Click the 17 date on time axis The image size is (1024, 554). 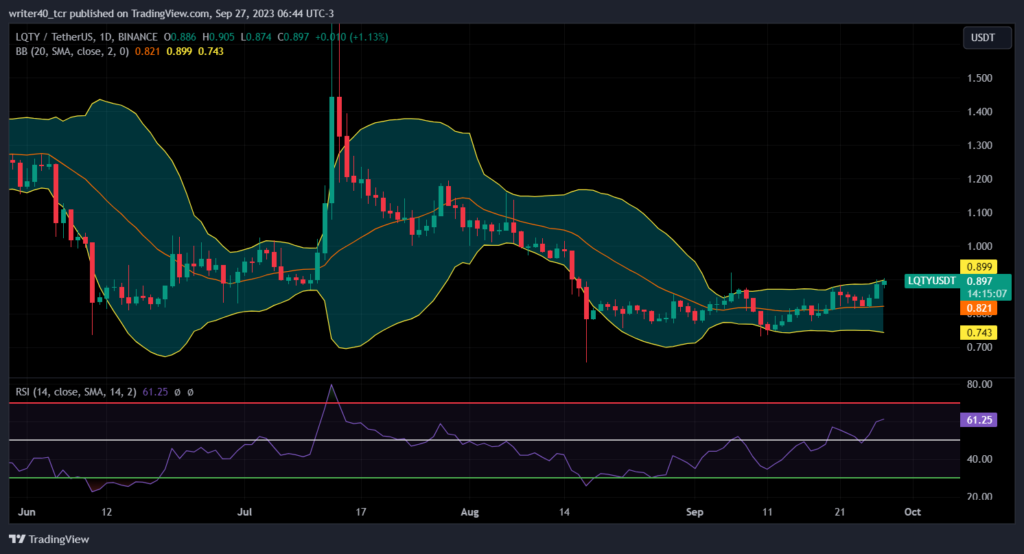point(360,512)
